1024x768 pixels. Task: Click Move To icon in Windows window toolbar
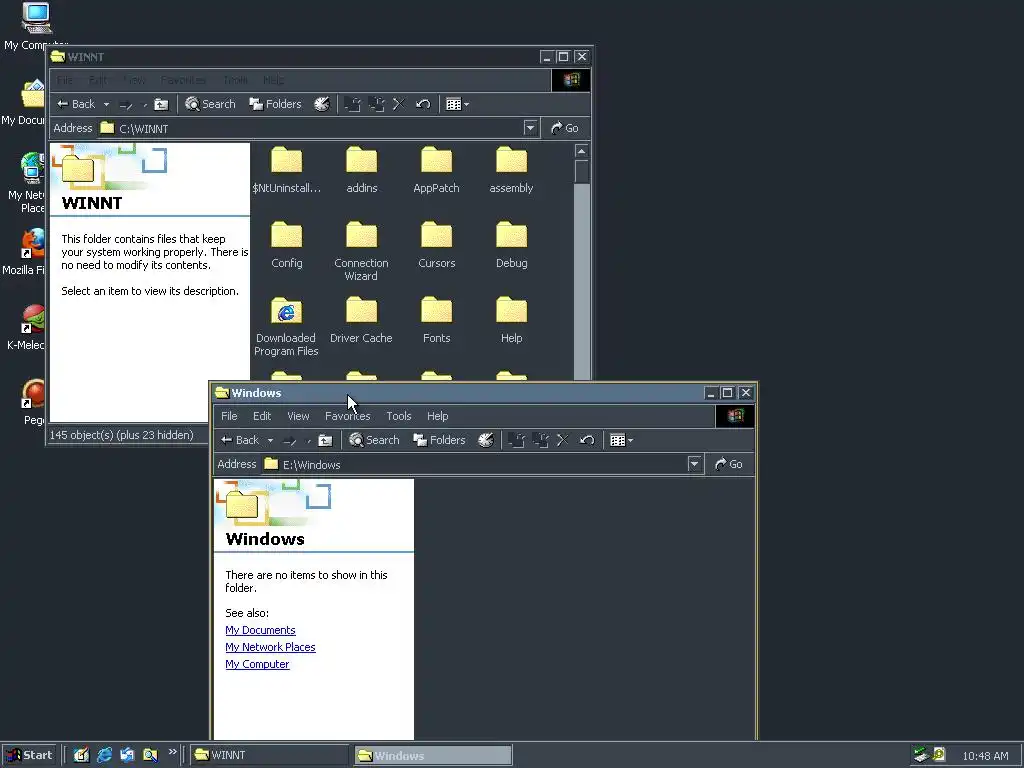tap(517, 440)
